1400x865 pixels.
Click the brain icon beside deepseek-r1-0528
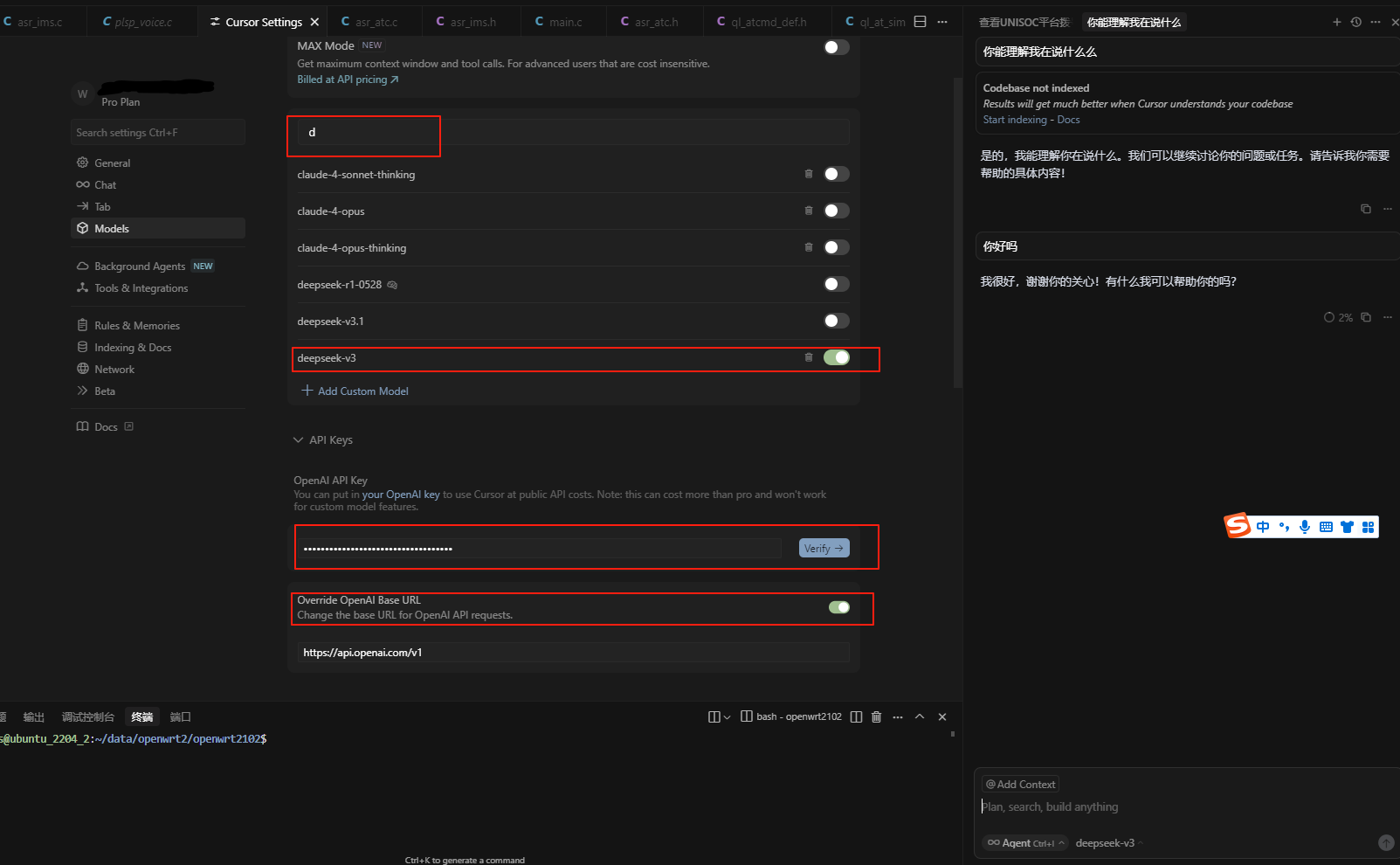click(x=392, y=285)
